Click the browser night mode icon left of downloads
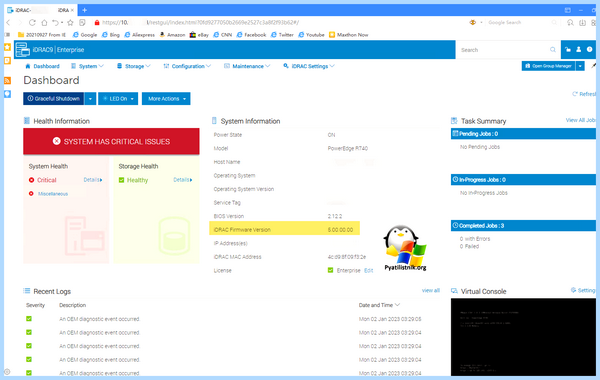 pyautogui.click(x=570, y=23)
